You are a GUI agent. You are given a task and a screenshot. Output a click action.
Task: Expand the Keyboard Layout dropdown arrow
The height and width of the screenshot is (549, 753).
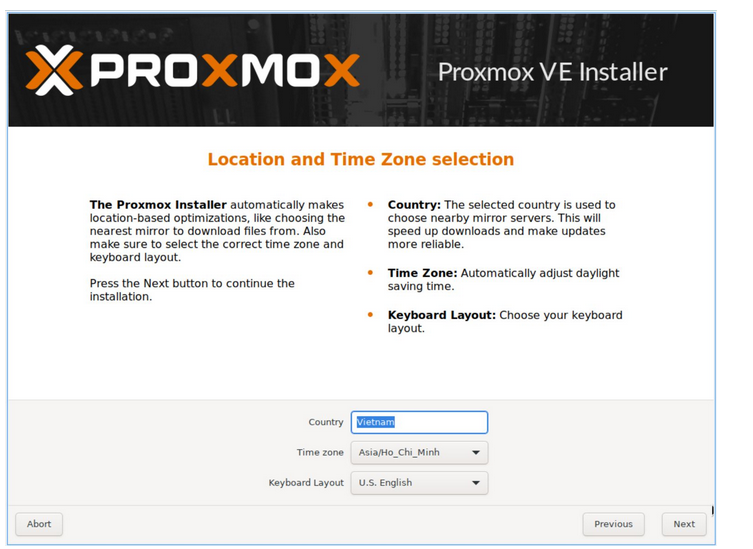[x=475, y=483]
